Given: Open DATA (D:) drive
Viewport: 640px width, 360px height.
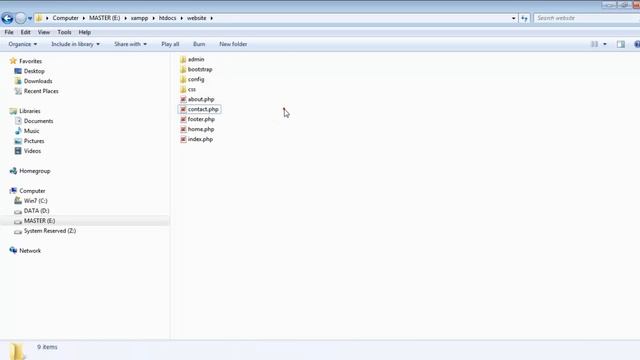Looking at the screenshot, I should point(36,211).
